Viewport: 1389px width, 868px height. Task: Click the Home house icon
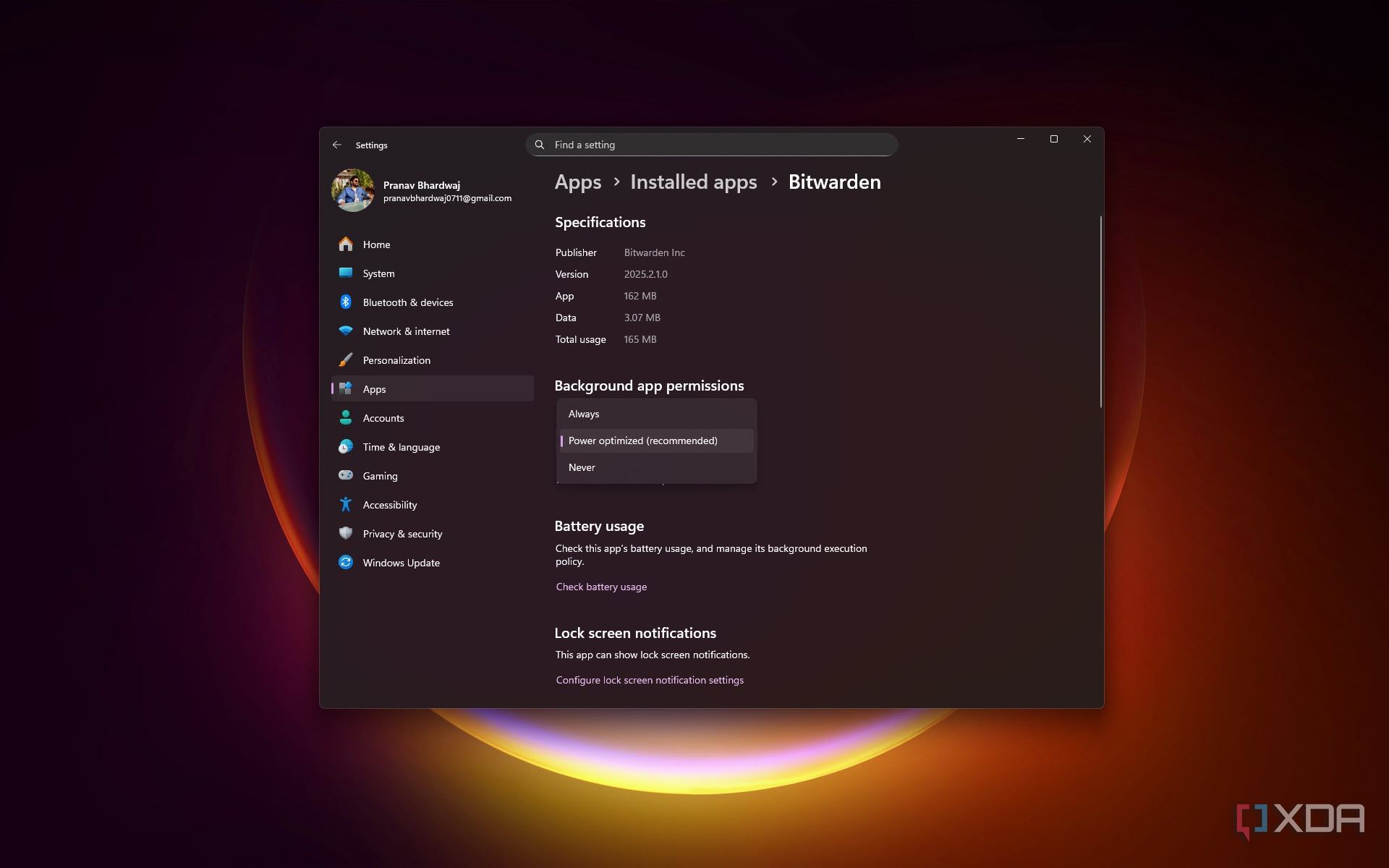(x=346, y=244)
